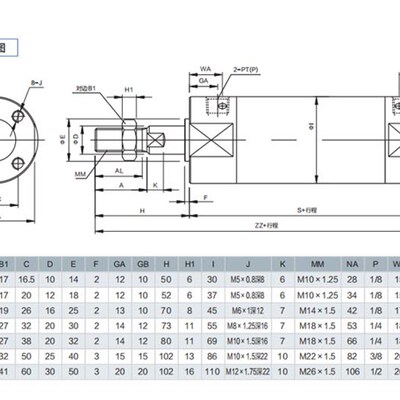Image resolution: width=400 pixels, height=400 pixels.
Task: Click the NA column header
Action: click(352, 264)
